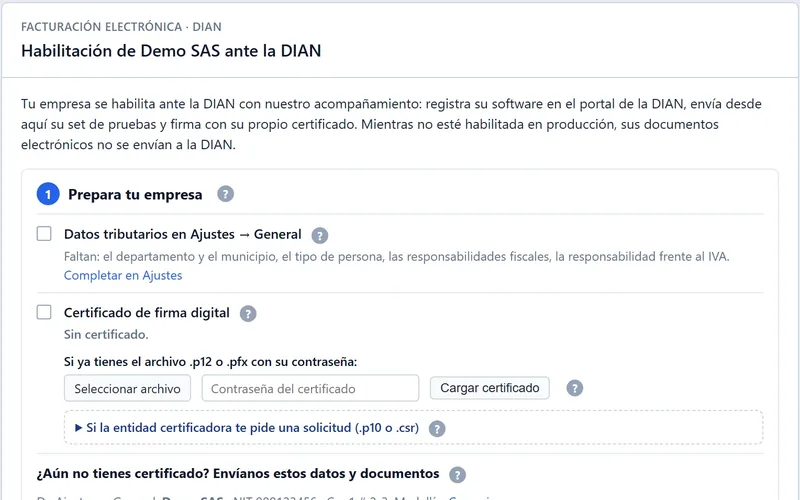Open help icon beside Prepara tu empresa
This screenshot has width=800, height=500.
[226, 194]
